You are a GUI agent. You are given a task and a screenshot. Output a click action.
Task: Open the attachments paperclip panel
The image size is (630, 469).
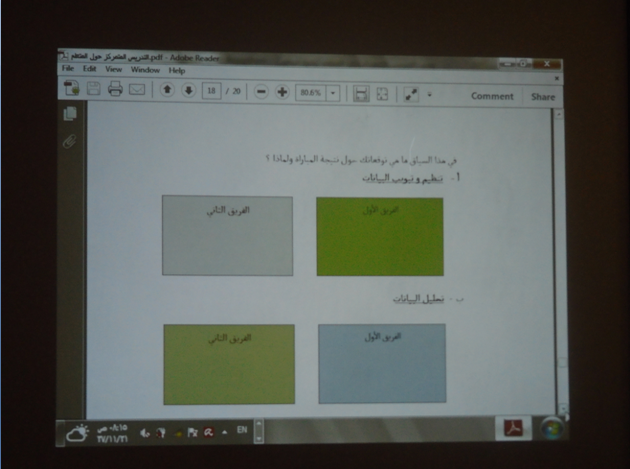click(70, 141)
